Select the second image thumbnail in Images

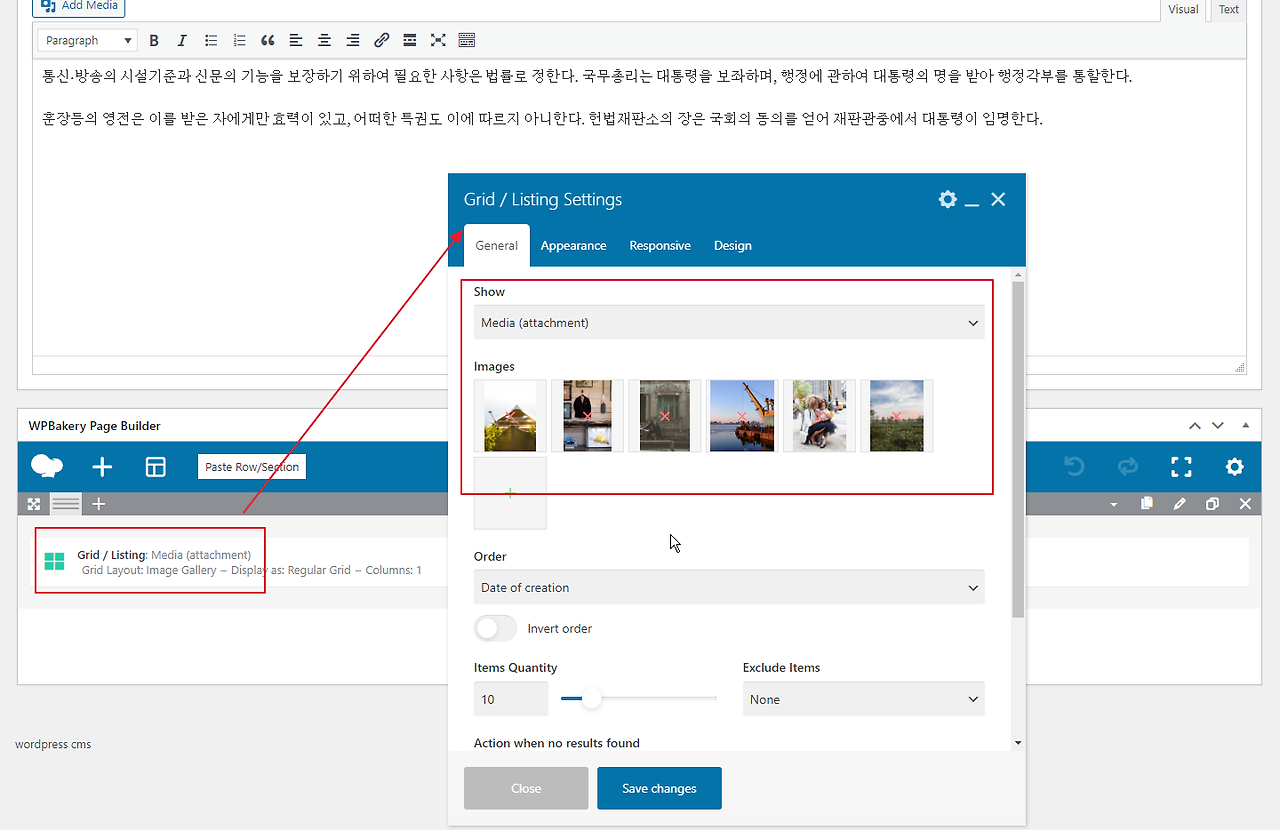(x=587, y=416)
